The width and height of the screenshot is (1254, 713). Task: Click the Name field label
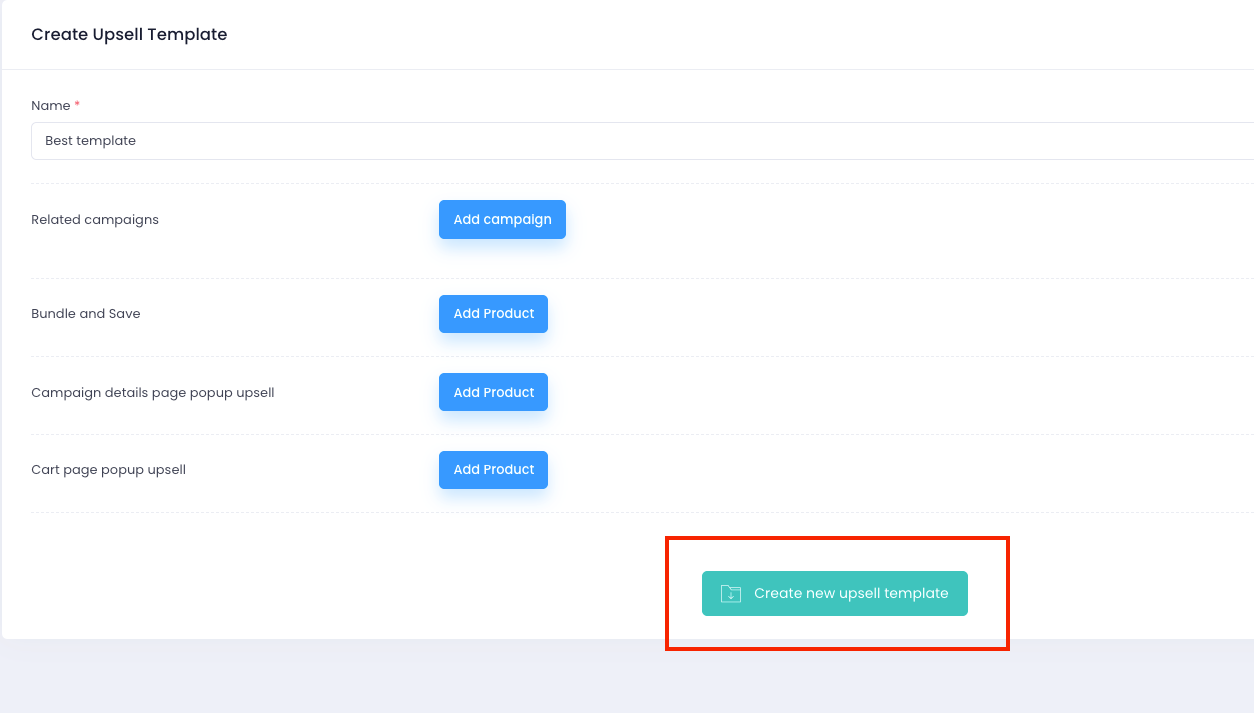click(51, 105)
